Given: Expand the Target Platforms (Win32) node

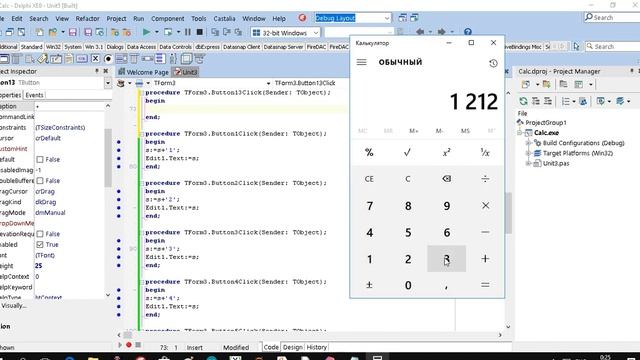Looking at the screenshot, I should 528,153.
